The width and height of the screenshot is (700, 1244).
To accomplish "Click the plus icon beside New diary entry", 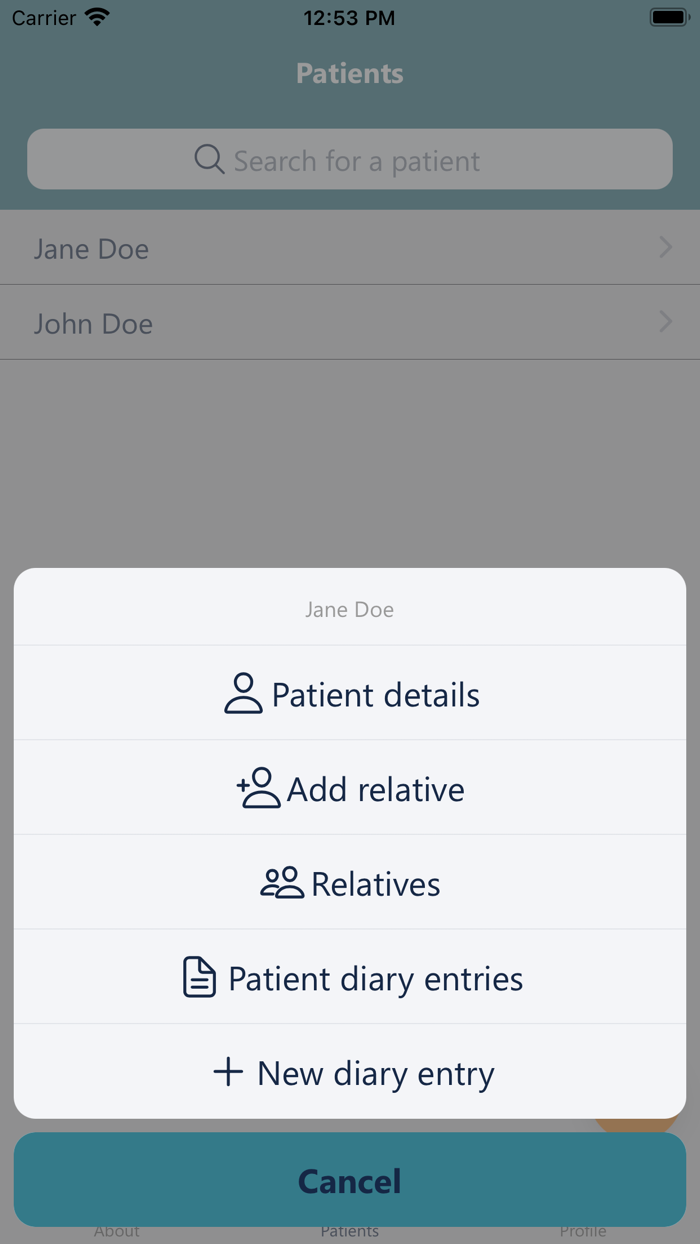I will (228, 1073).
